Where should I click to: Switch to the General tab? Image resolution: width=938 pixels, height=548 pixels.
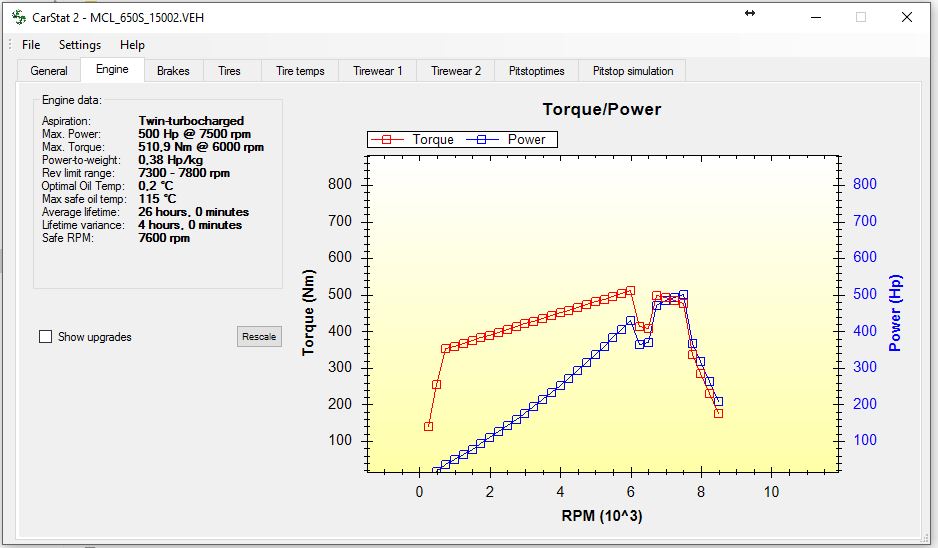49,71
